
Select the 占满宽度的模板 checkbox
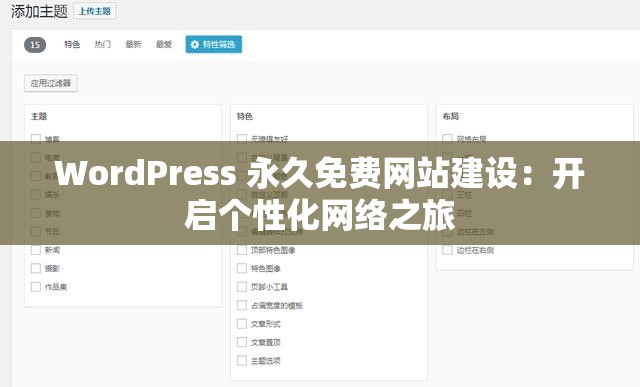pyautogui.click(x=242, y=305)
